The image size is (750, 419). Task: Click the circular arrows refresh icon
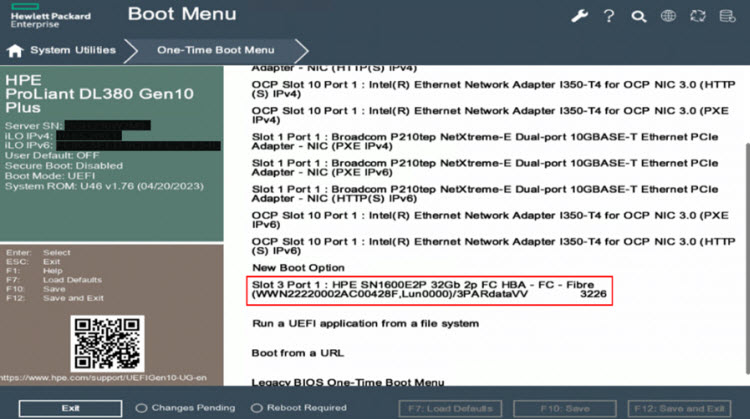(698, 16)
